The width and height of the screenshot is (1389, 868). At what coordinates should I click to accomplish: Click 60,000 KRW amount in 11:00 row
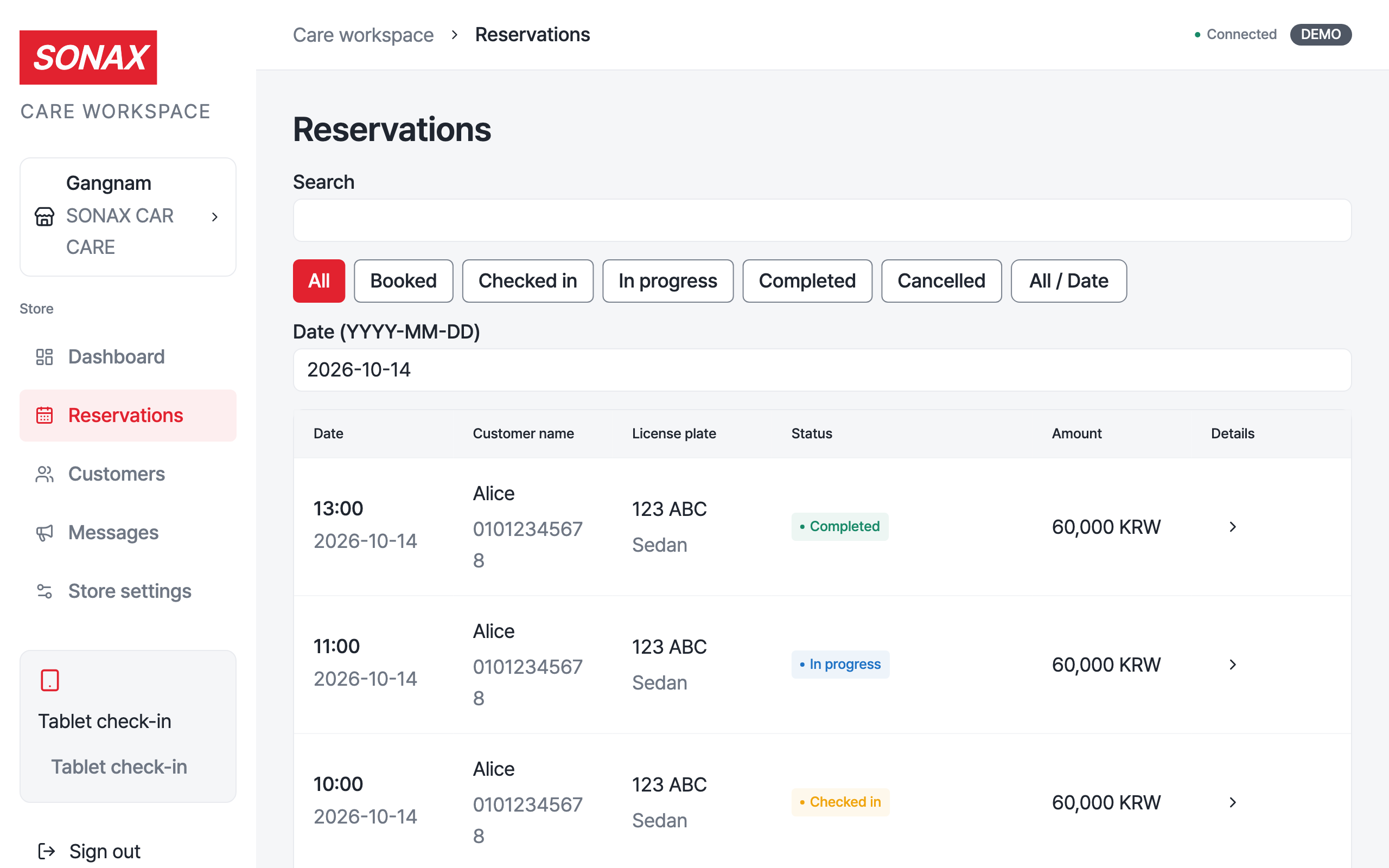1106,665
